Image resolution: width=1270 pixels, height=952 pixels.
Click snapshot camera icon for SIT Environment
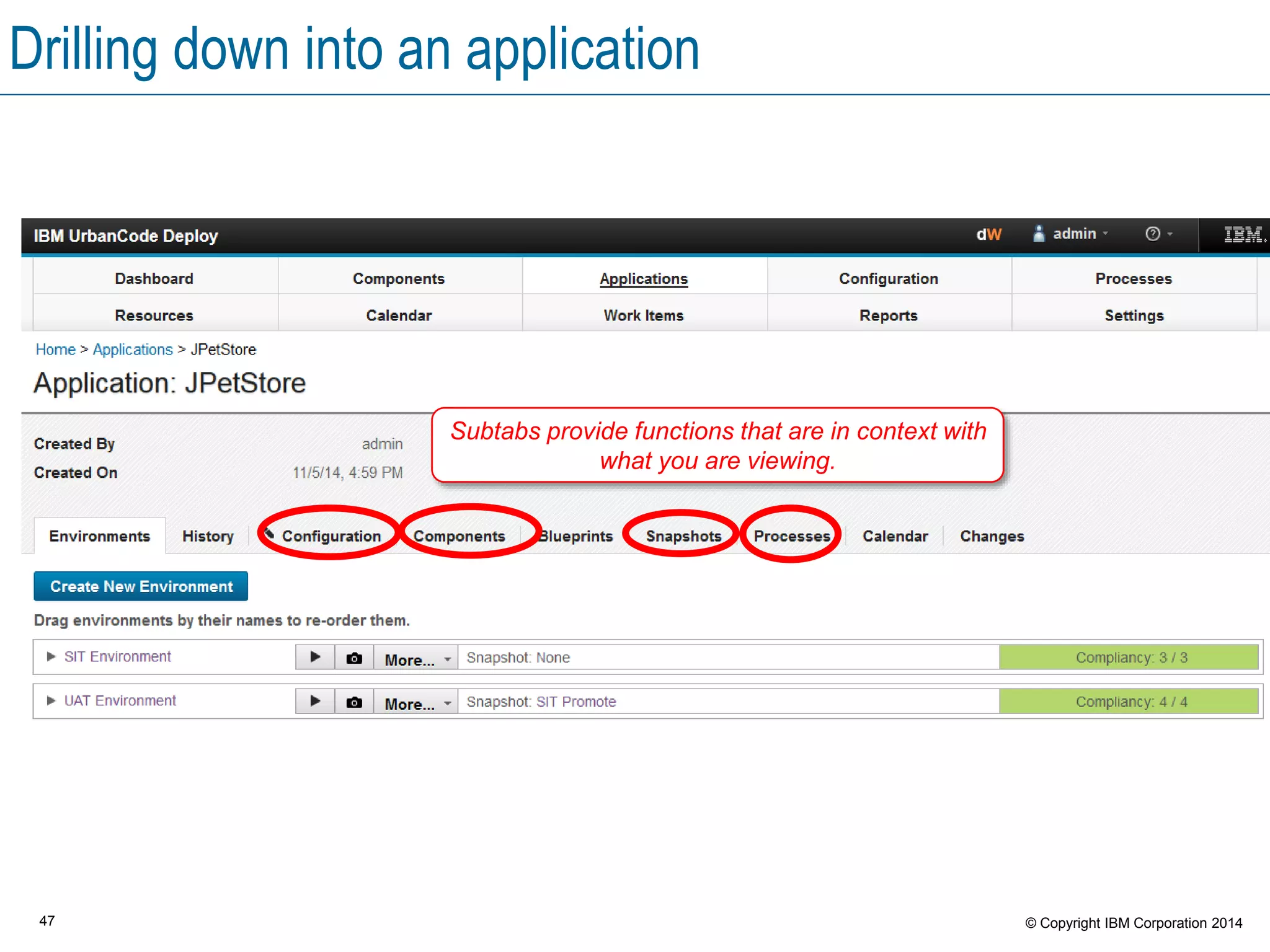(x=354, y=658)
